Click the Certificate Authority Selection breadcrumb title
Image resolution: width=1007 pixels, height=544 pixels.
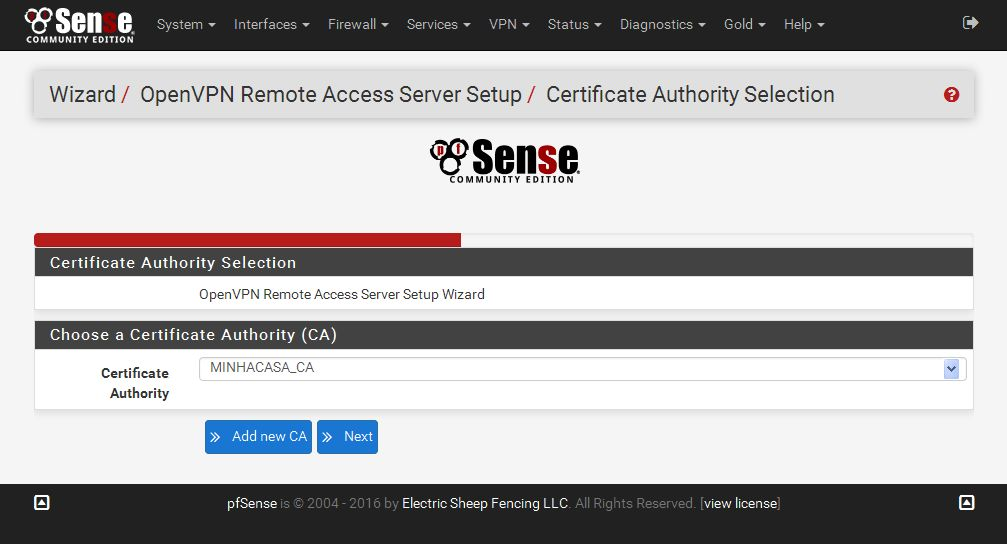click(x=690, y=94)
